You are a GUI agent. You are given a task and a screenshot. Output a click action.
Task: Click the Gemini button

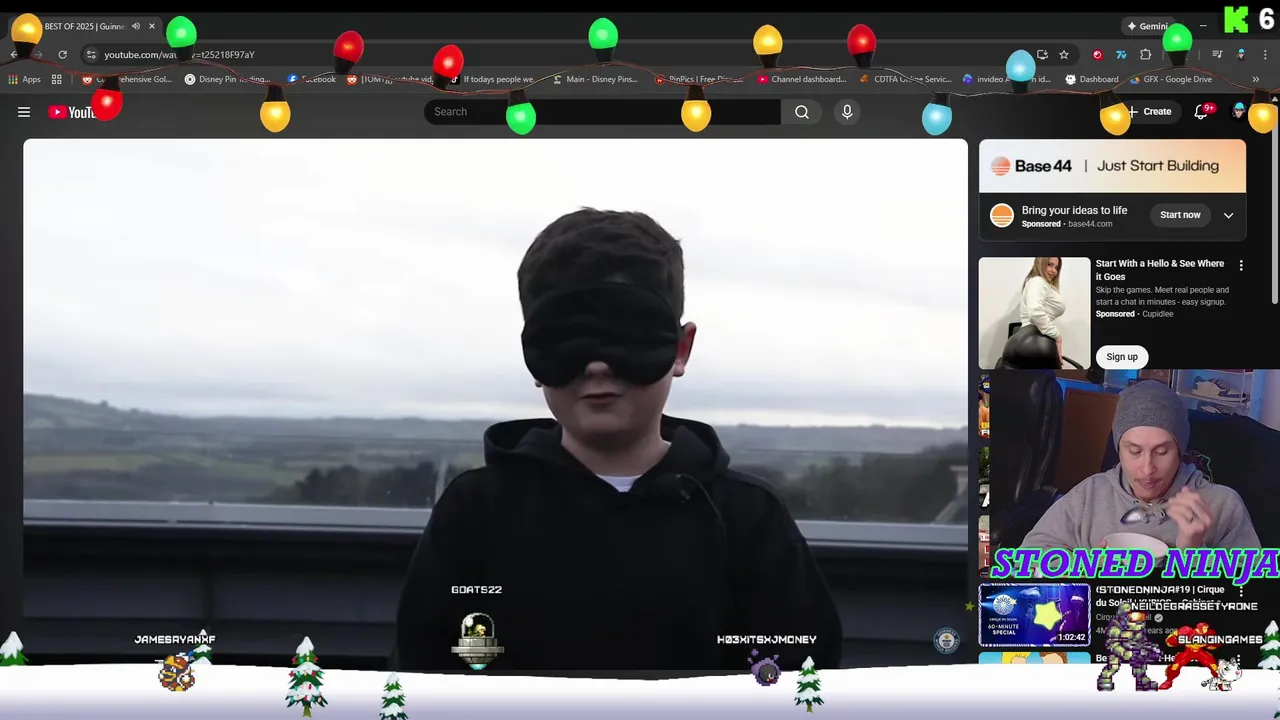1148,26
